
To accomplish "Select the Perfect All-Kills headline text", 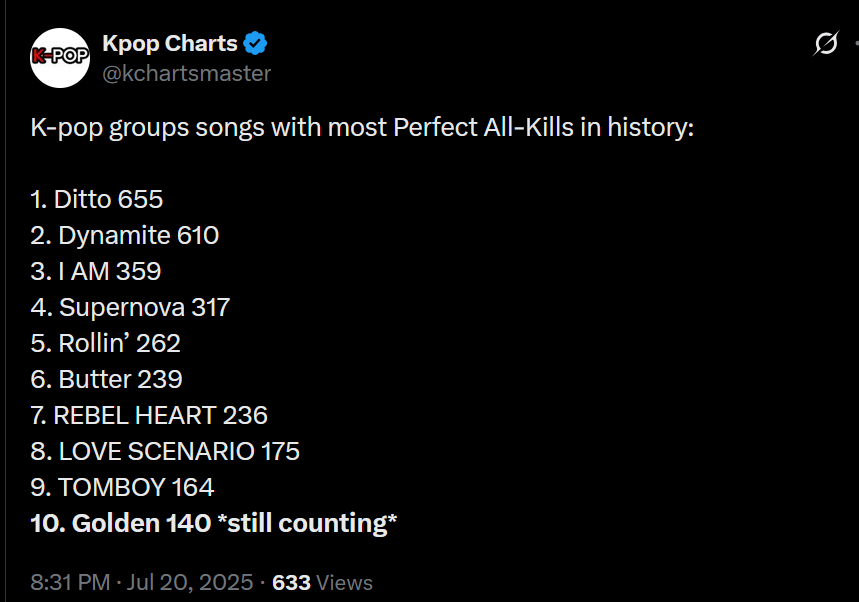I will coord(362,128).
